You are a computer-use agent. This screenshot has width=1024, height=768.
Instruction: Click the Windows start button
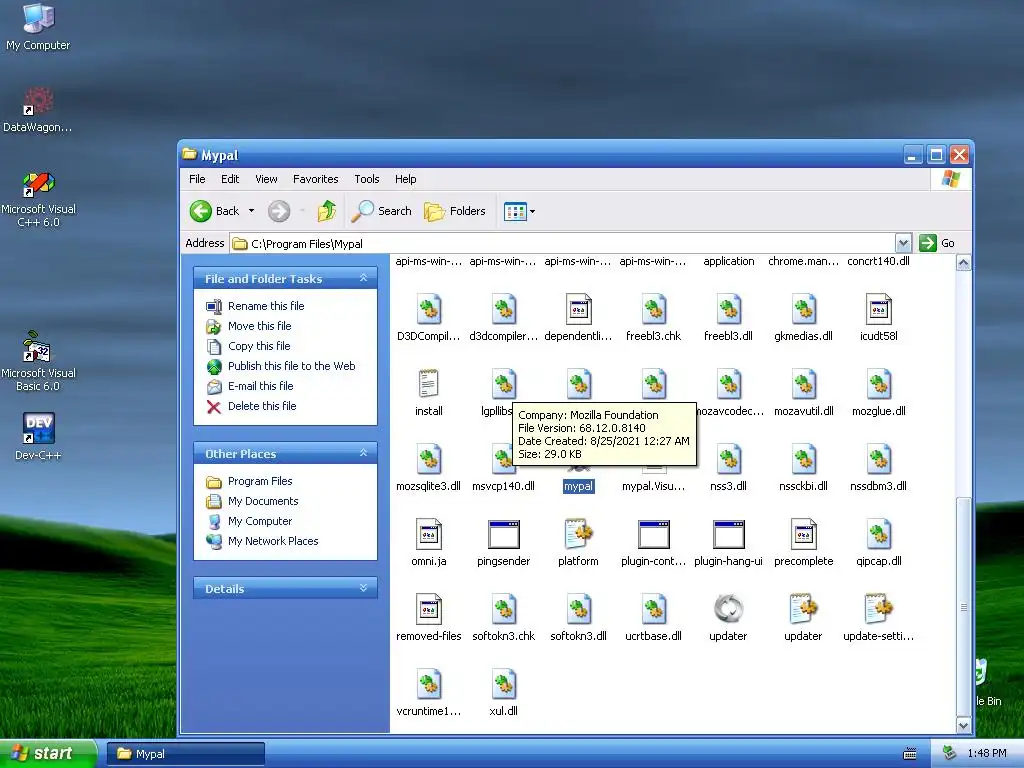tap(48, 754)
